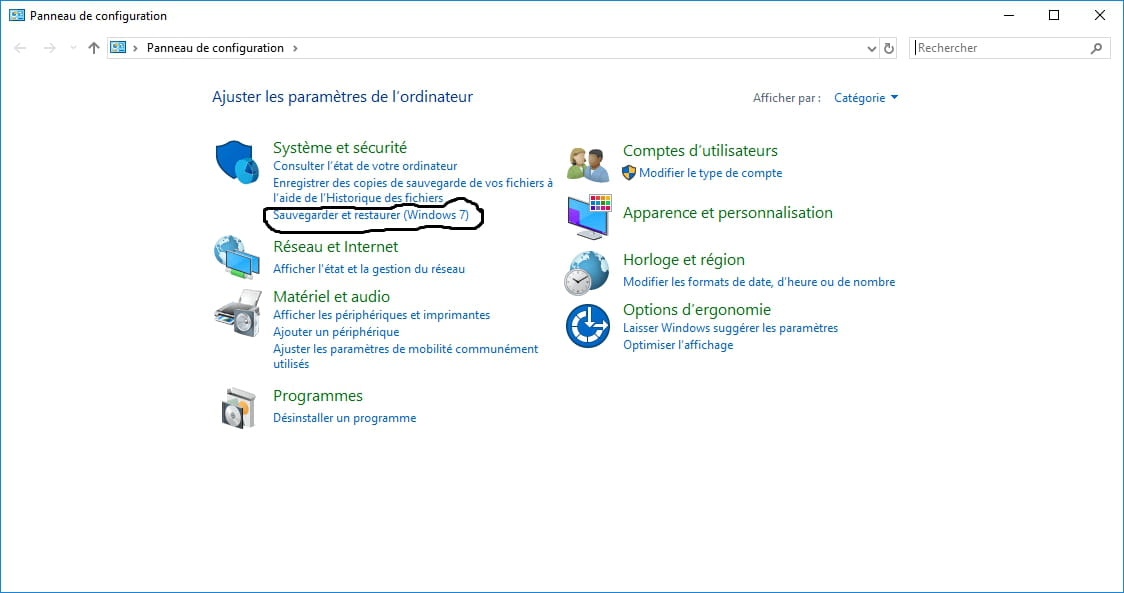Image resolution: width=1124 pixels, height=593 pixels.
Task: Click the Panneau de configuration breadcrumb
Action: [x=215, y=48]
